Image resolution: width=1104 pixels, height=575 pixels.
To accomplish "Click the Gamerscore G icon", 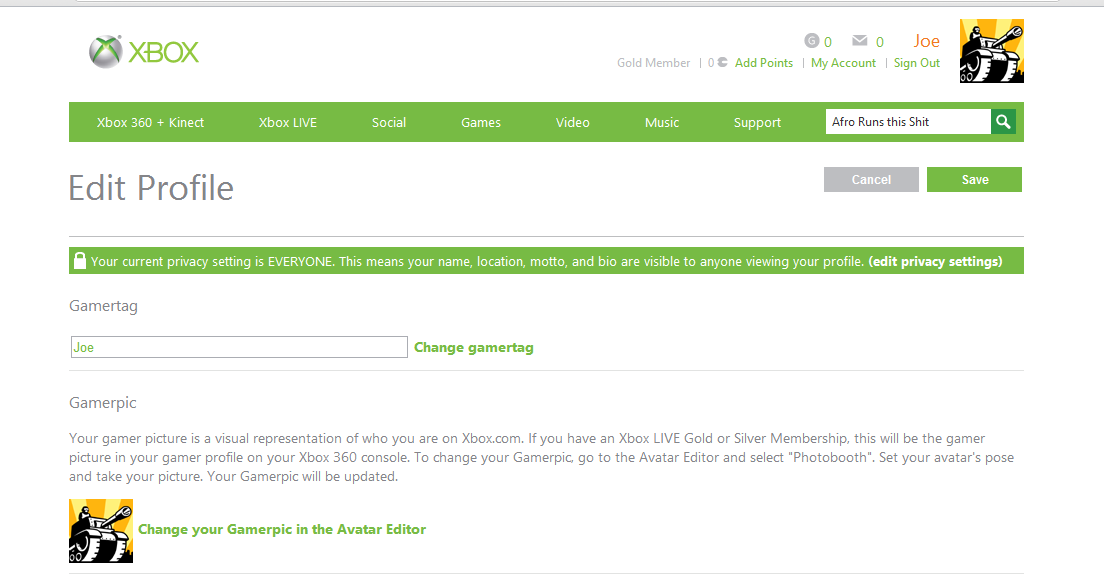I will pyautogui.click(x=812, y=41).
